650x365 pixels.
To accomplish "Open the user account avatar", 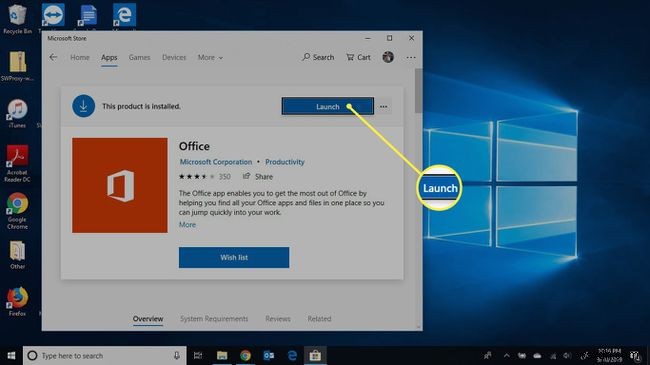I will 388,57.
